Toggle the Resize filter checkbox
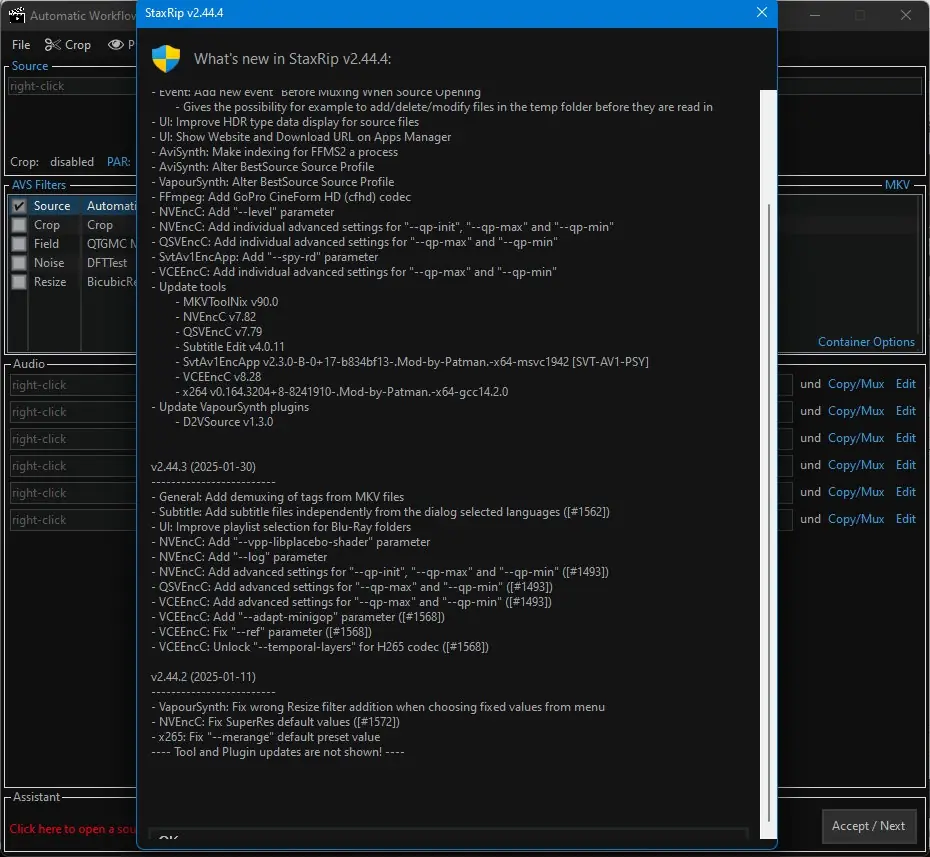 [x=19, y=282]
